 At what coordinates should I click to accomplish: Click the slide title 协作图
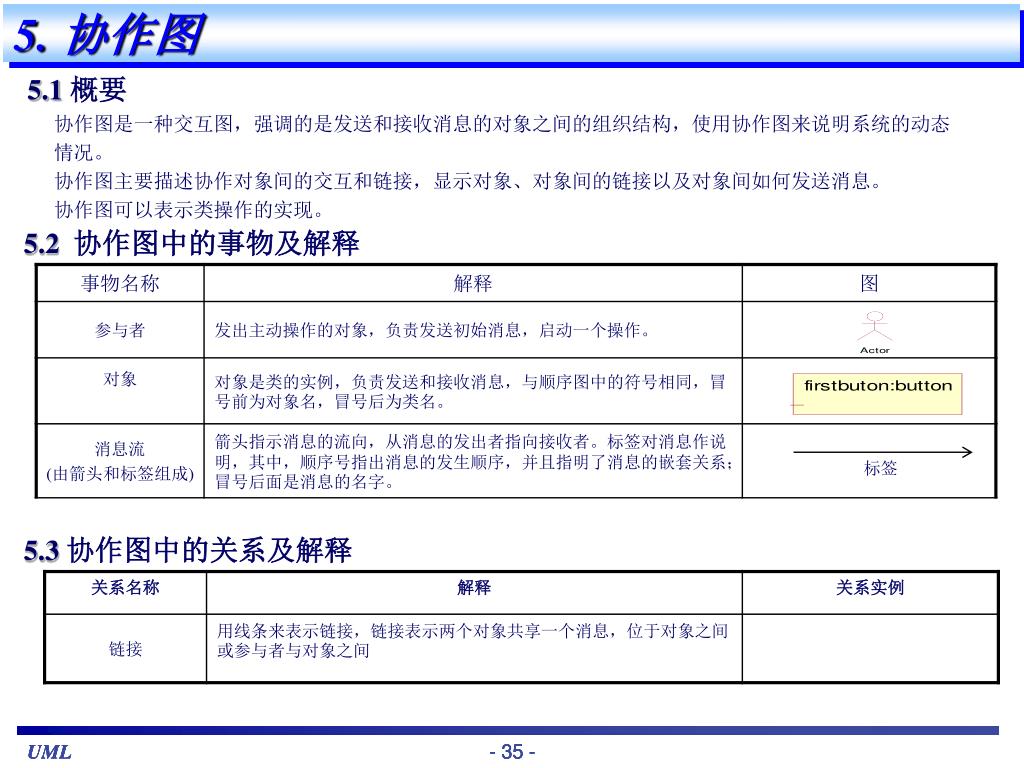coord(136,35)
